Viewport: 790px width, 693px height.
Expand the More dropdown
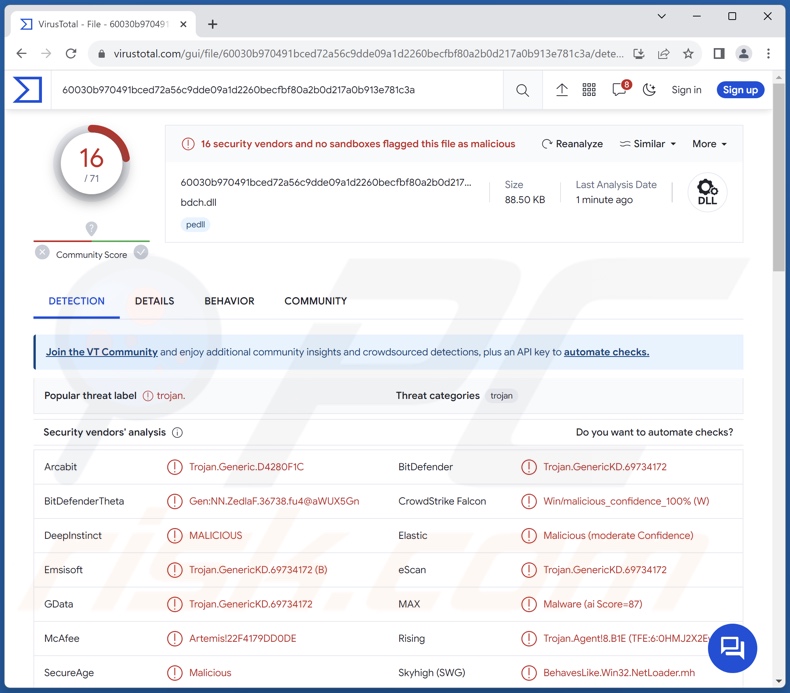coord(709,144)
